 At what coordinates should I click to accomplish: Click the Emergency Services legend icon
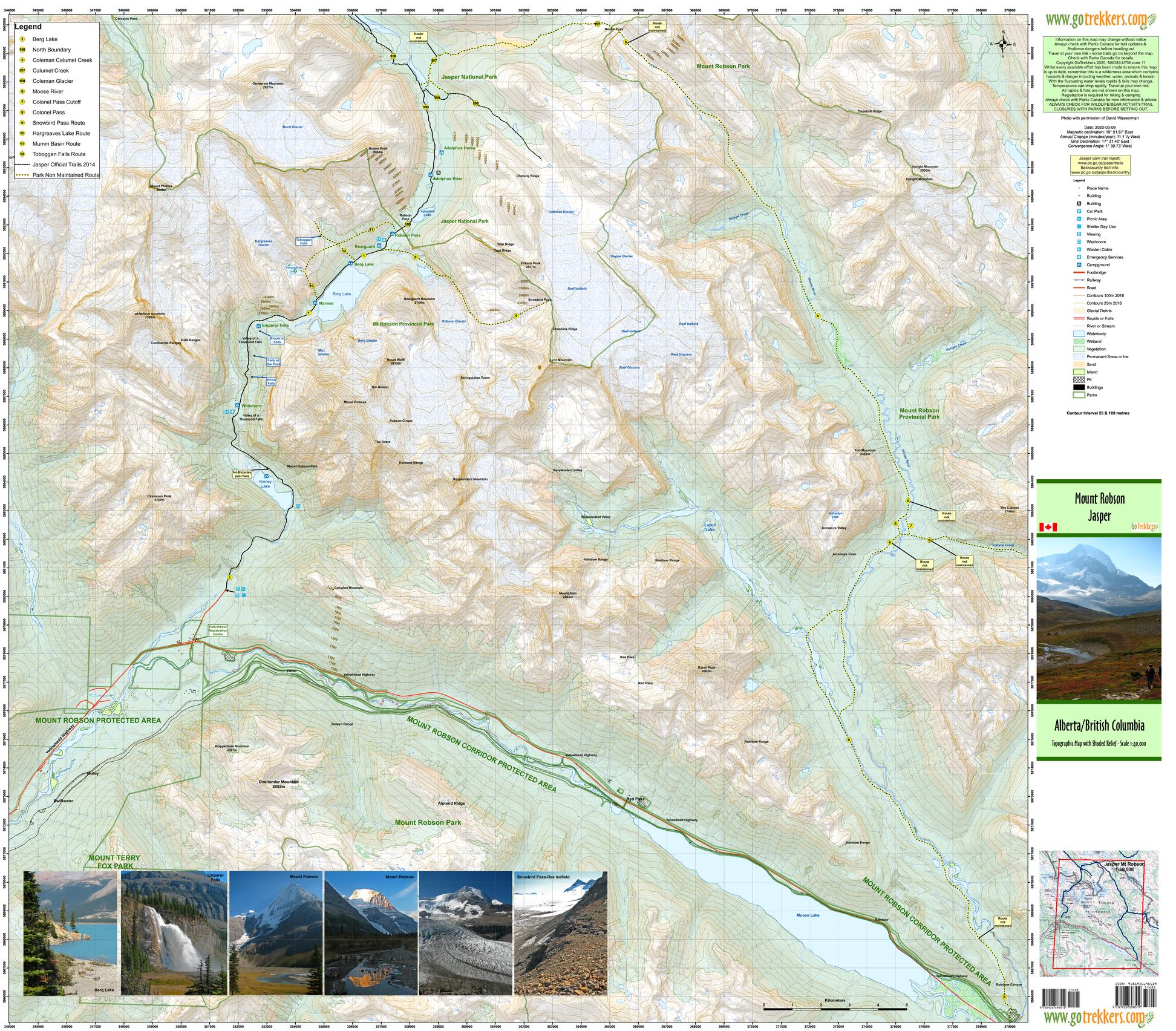(1079, 257)
